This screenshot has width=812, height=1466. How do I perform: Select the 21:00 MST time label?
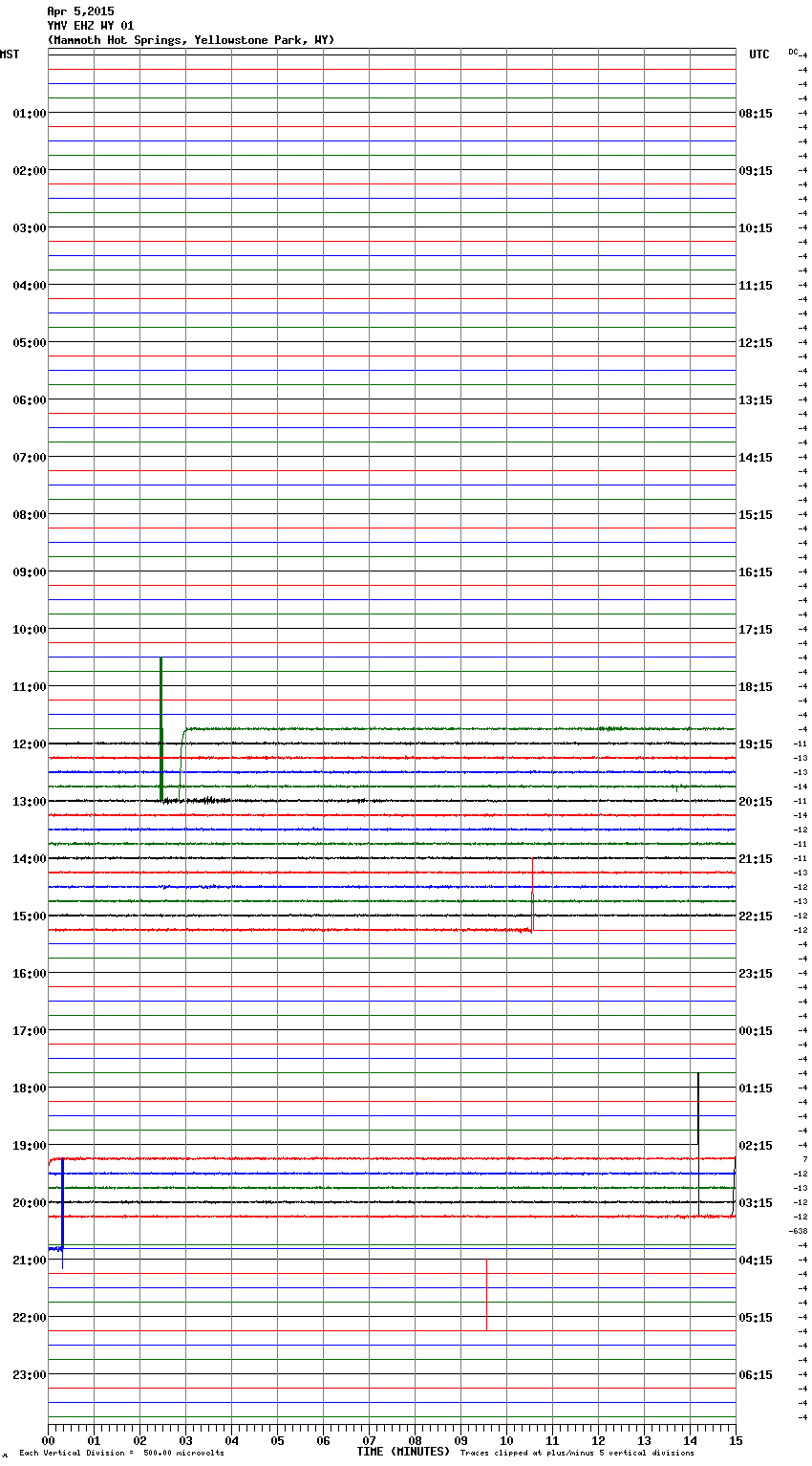click(x=30, y=1261)
